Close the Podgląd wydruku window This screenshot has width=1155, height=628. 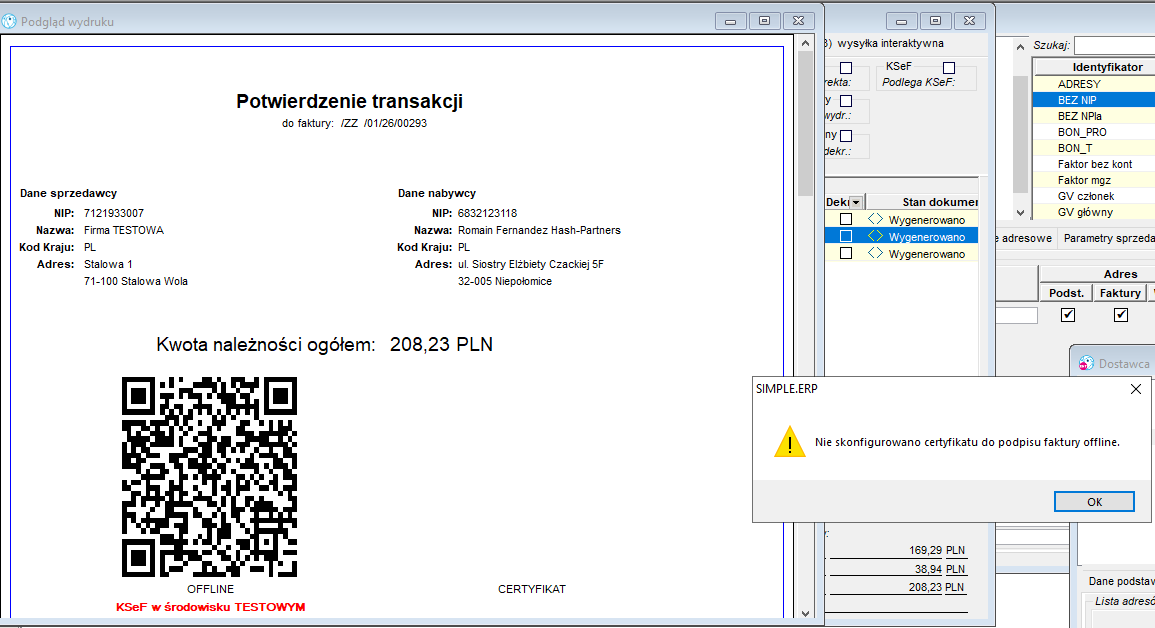pos(798,21)
